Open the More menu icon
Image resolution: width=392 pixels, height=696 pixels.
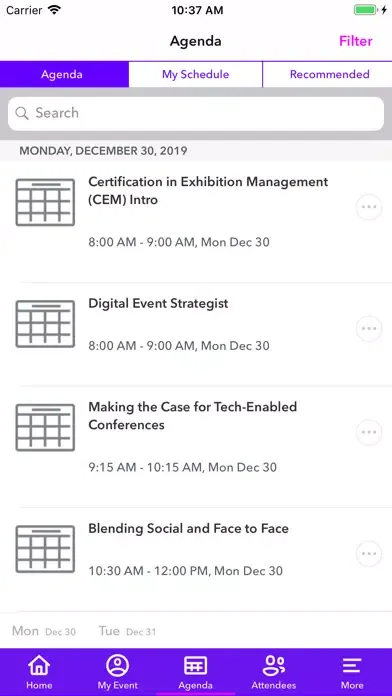[x=352, y=665]
